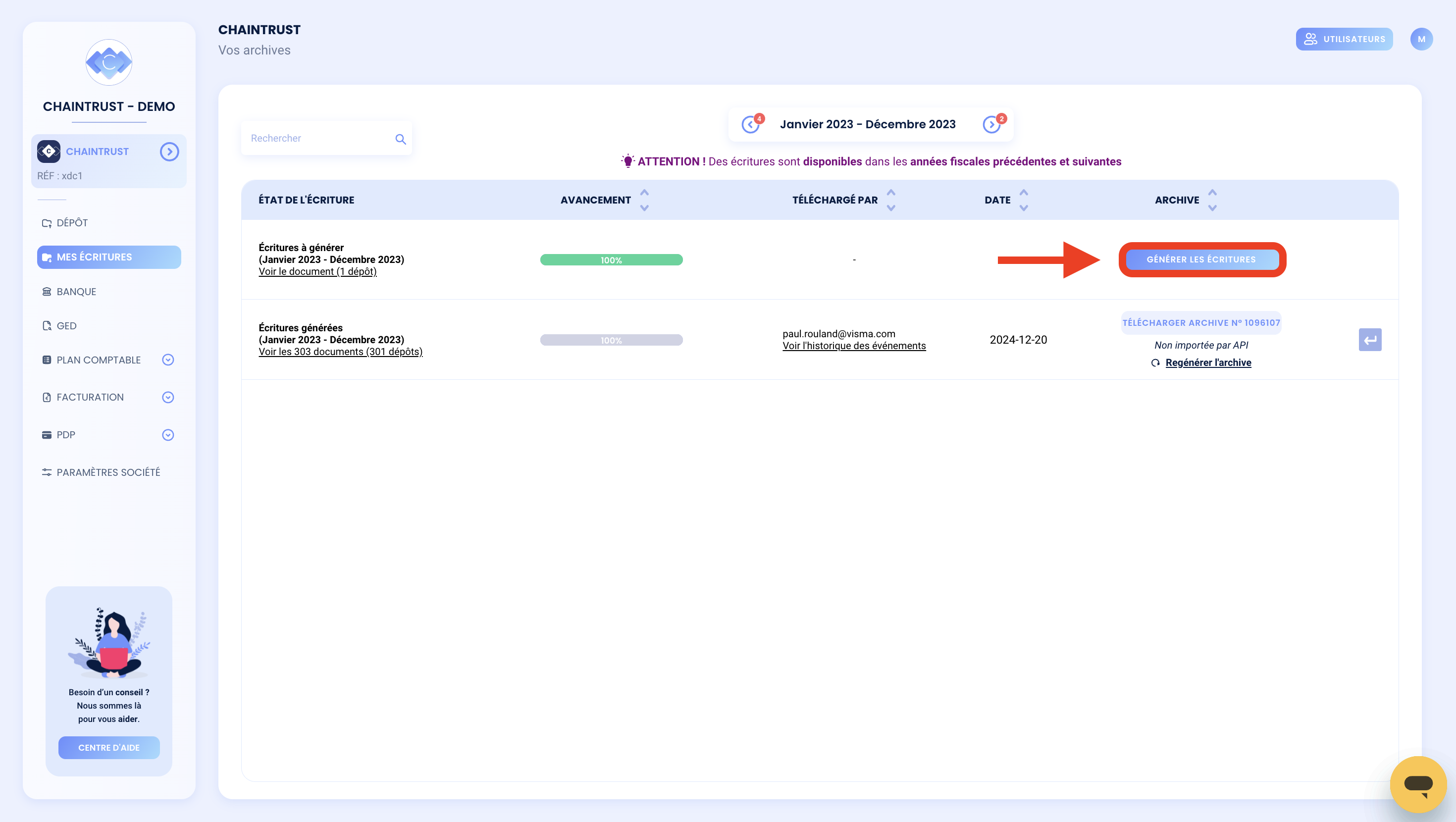Open the link Voir les 303 documents (301 dépôts)
The height and width of the screenshot is (822, 1456).
tap(341, 352)
